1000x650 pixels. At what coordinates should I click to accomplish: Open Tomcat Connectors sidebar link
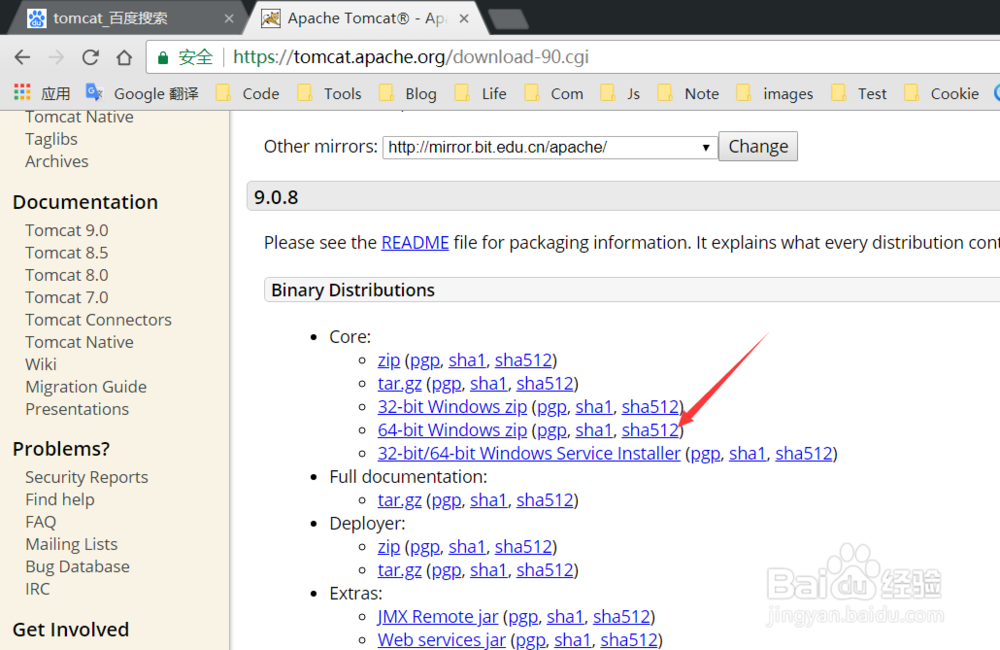coord(99,320)
